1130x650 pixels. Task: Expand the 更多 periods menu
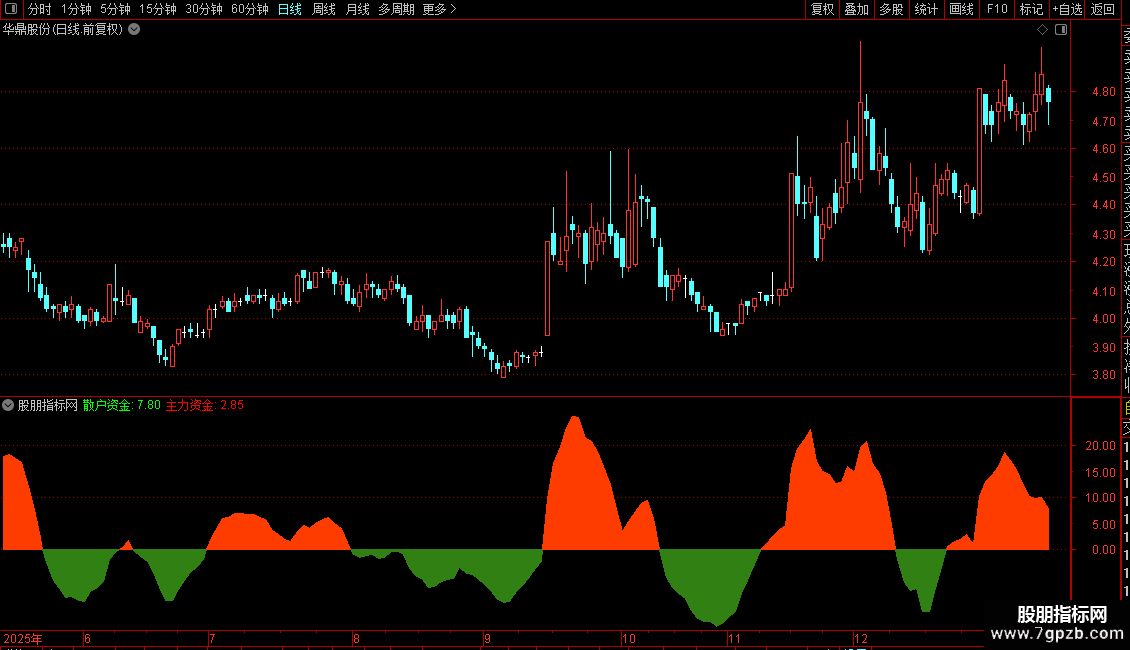(440, 9)
